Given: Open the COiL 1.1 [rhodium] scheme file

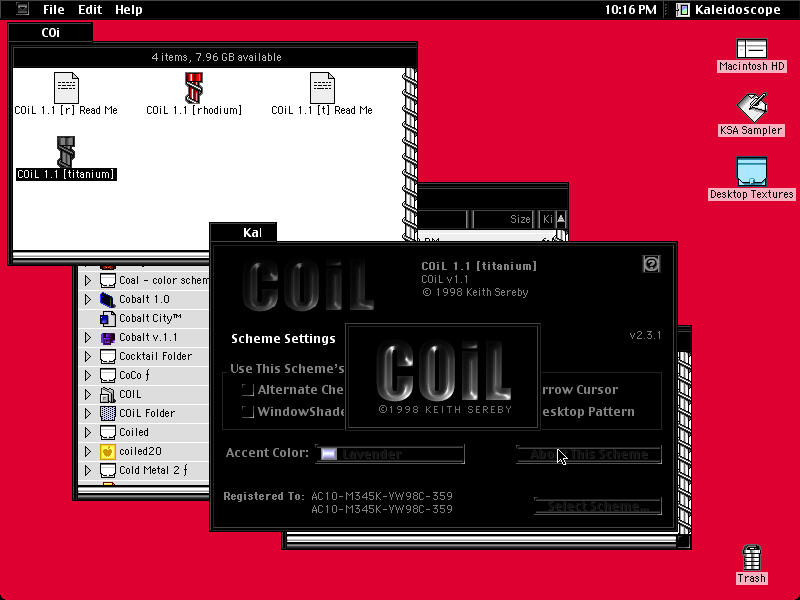Looking at the screenshot, I should [194, 88].
